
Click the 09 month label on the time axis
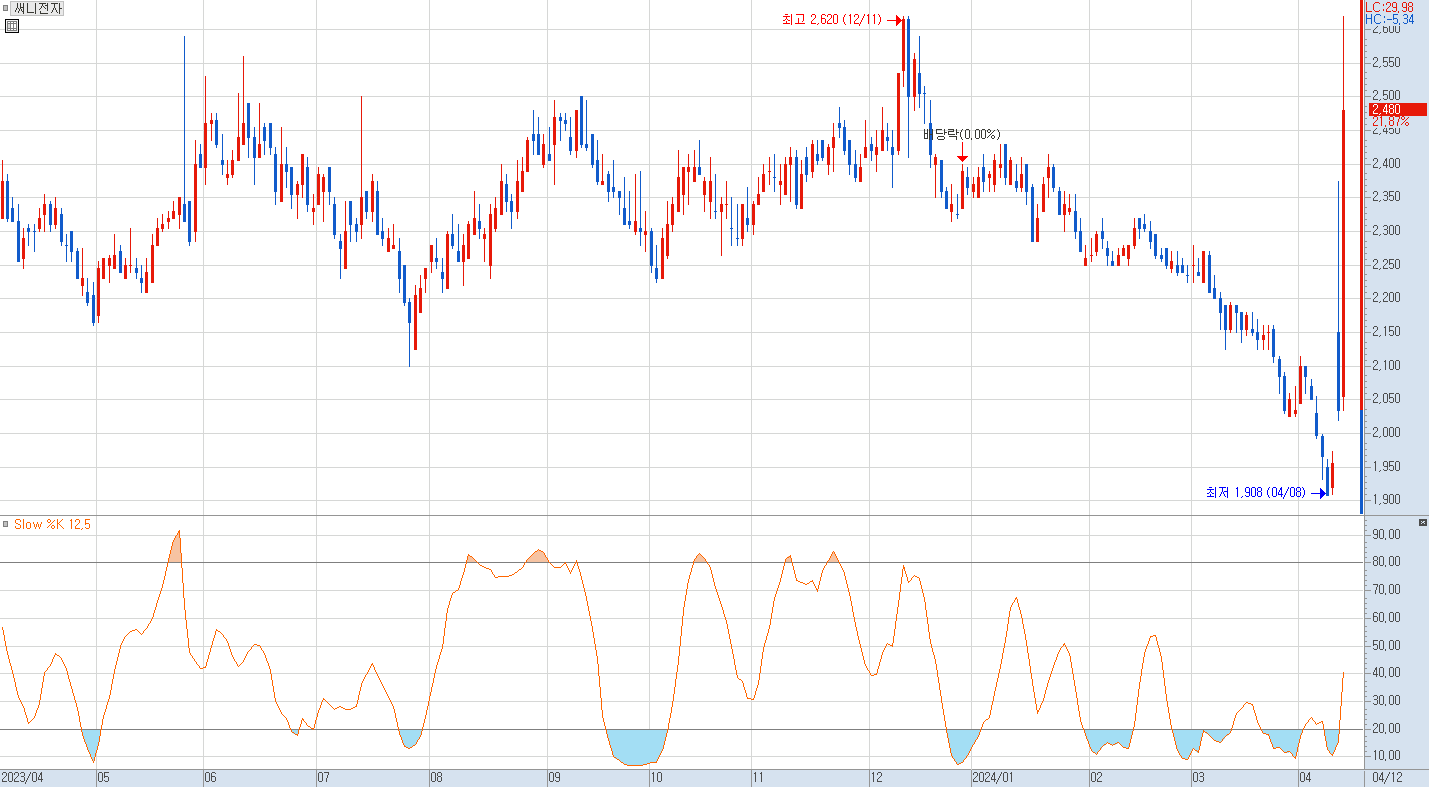[x=554, y=777]
